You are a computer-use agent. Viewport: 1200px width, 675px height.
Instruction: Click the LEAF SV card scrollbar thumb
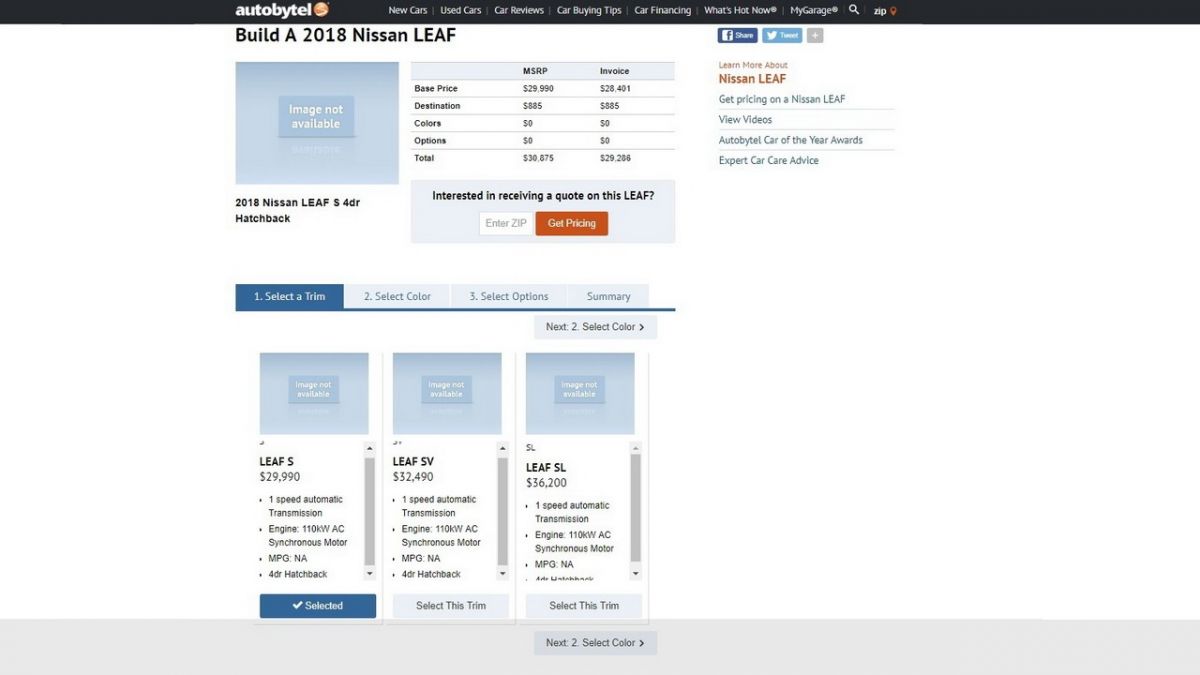pos(503,511)
